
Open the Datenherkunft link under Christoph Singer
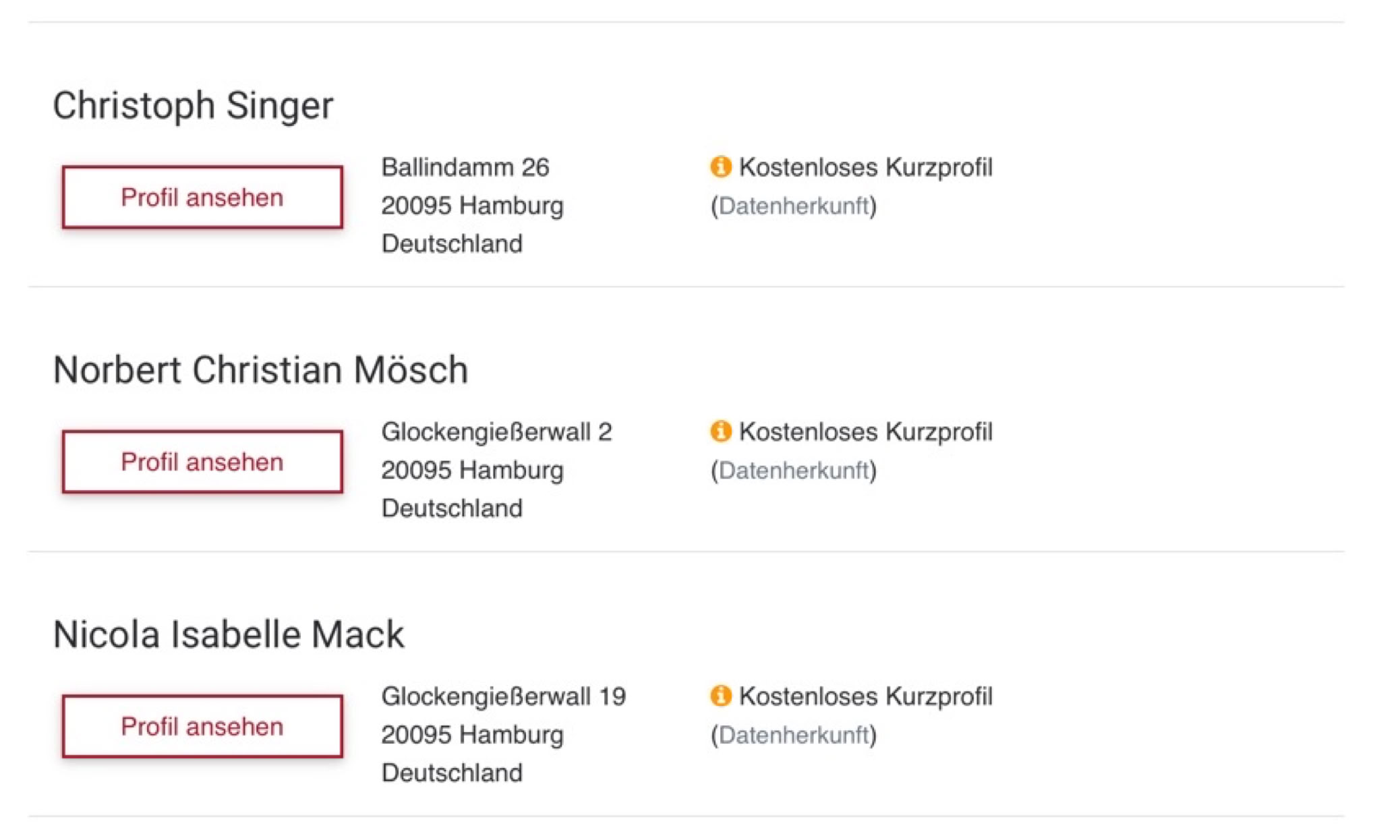[x=794, y=206]
